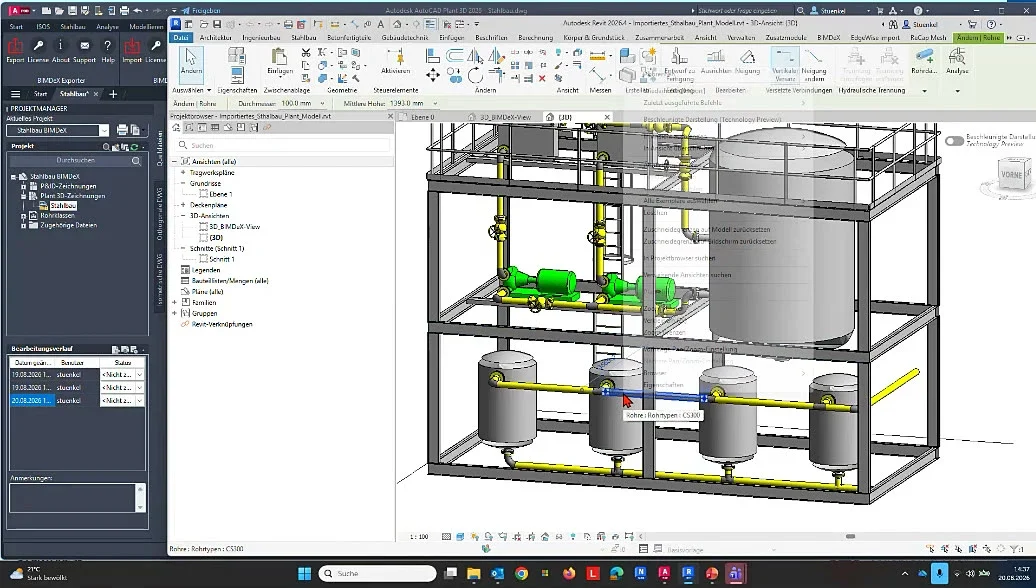The height and width of the screenshot is (588, 1036).
Task: Toggle the Beschleunigte Darstellung switch
Action: click(954, 141)
